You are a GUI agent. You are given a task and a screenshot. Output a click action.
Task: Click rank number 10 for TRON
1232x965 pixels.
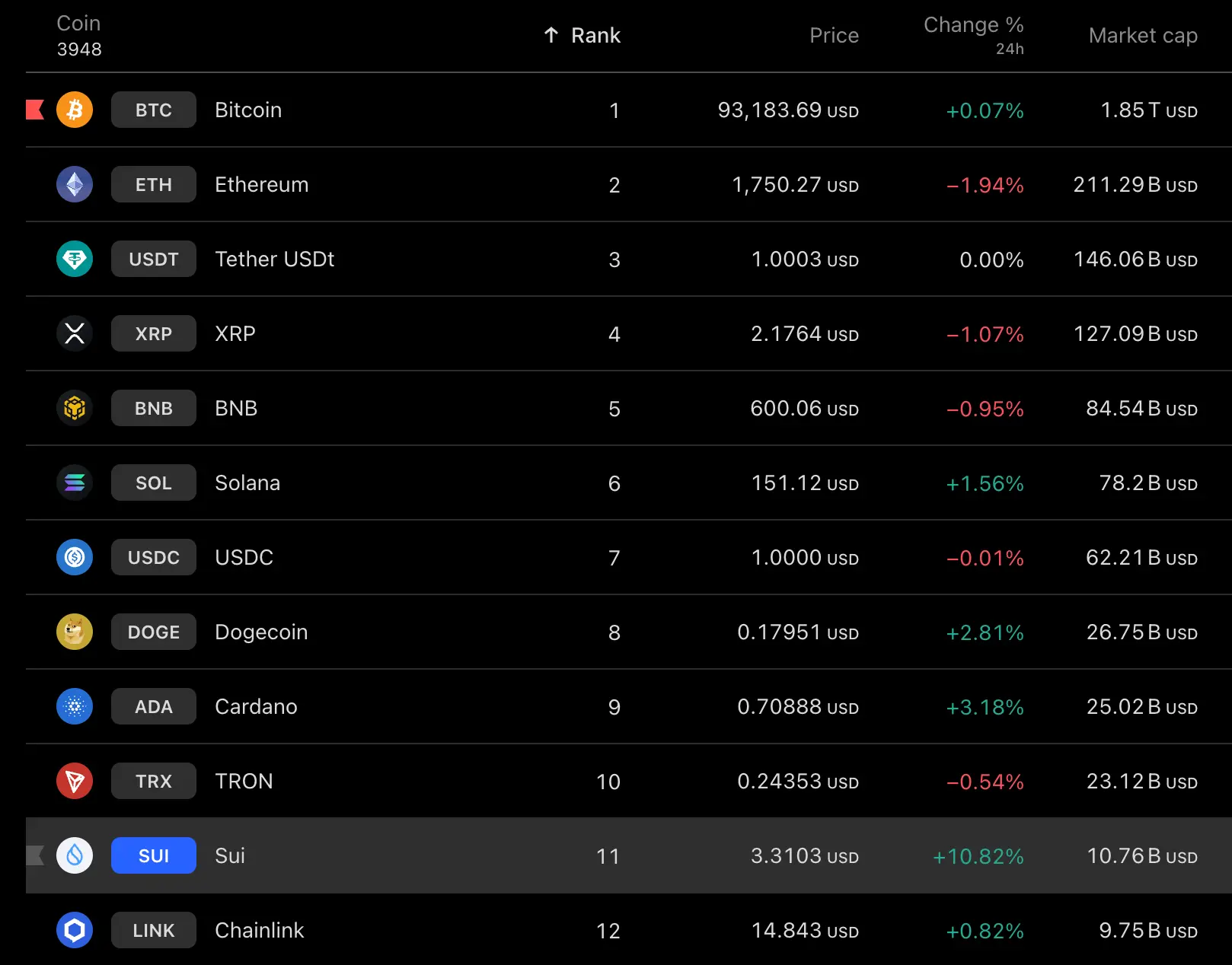(608, 782)
